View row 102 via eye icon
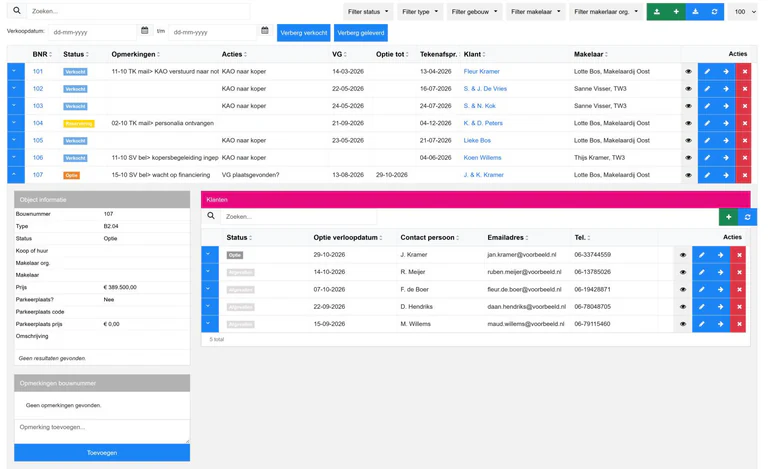 tap(688, 89)
